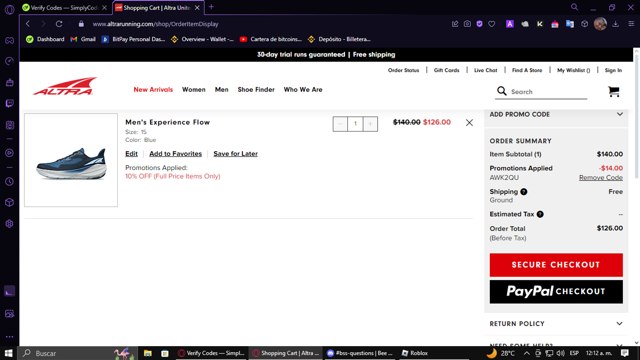Open My Wishlist link
The image size is (640, 360).
pos(573,70)
